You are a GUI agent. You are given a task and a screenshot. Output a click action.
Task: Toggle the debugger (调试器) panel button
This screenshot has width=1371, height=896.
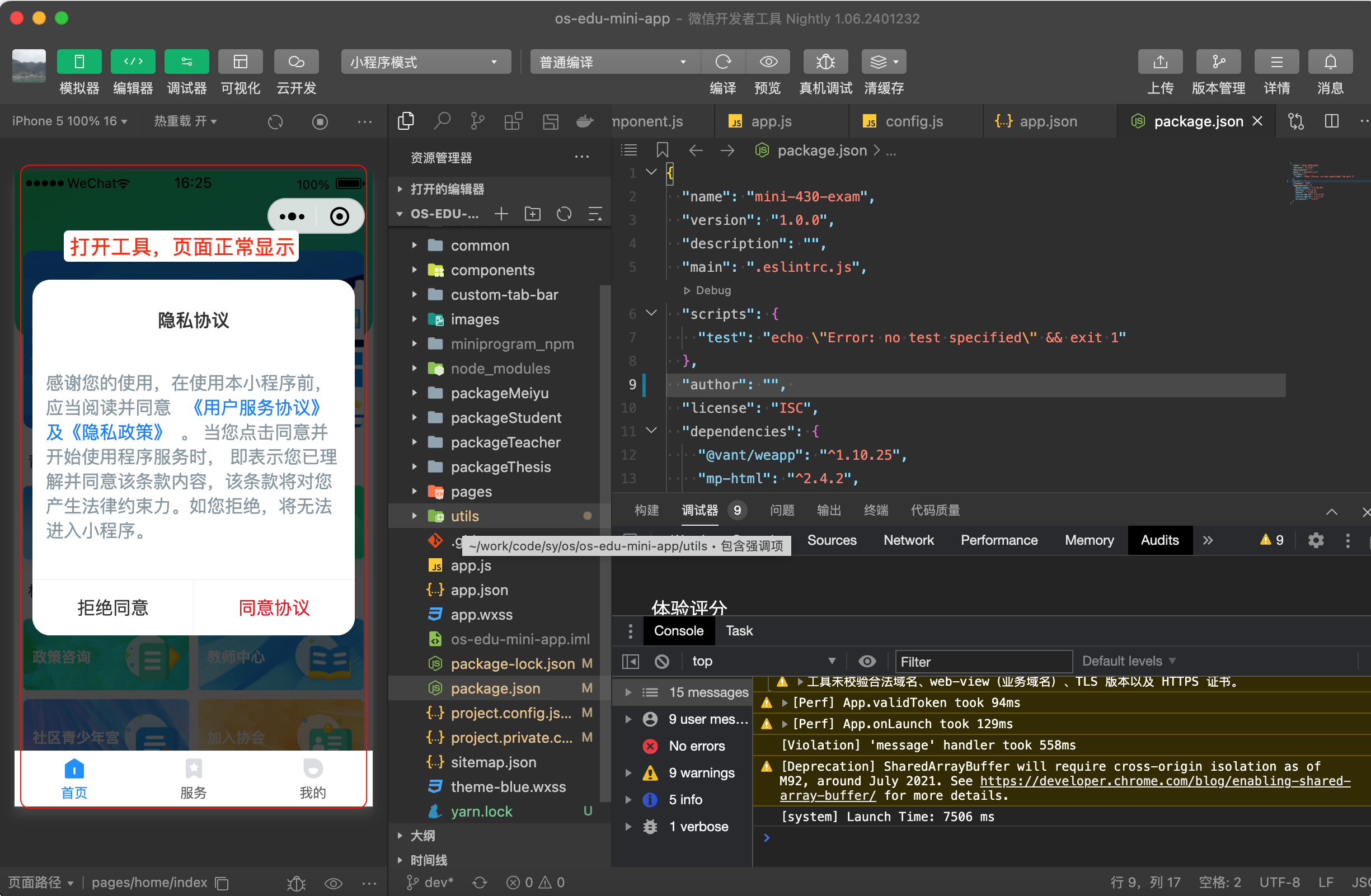186,62
